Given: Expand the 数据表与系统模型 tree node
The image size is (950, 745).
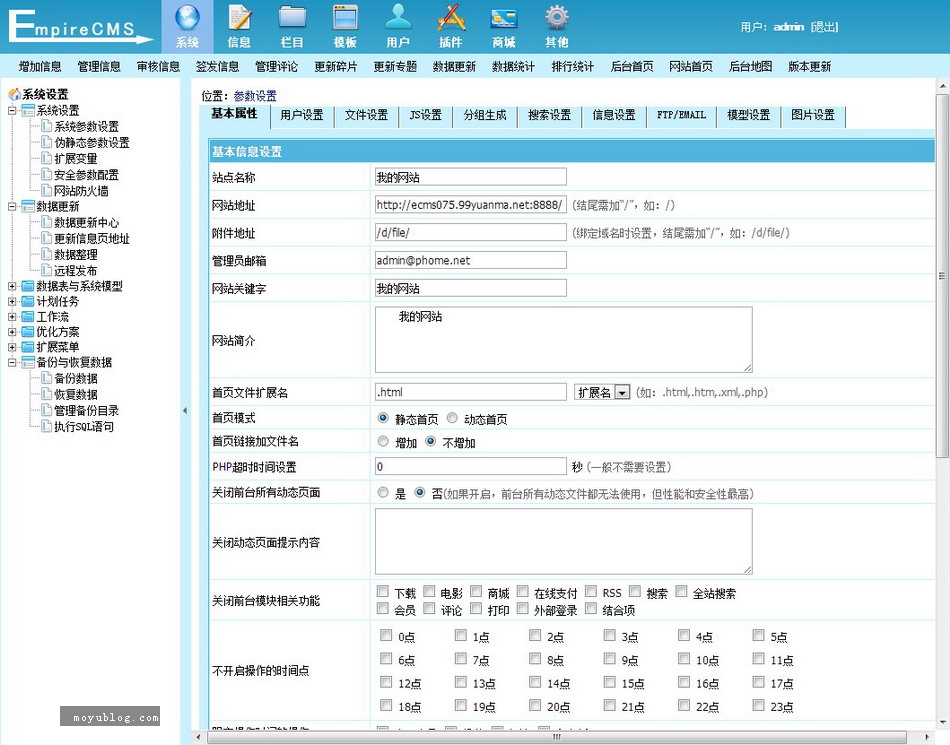Looking at the screenshot, I should pos(12,286).
